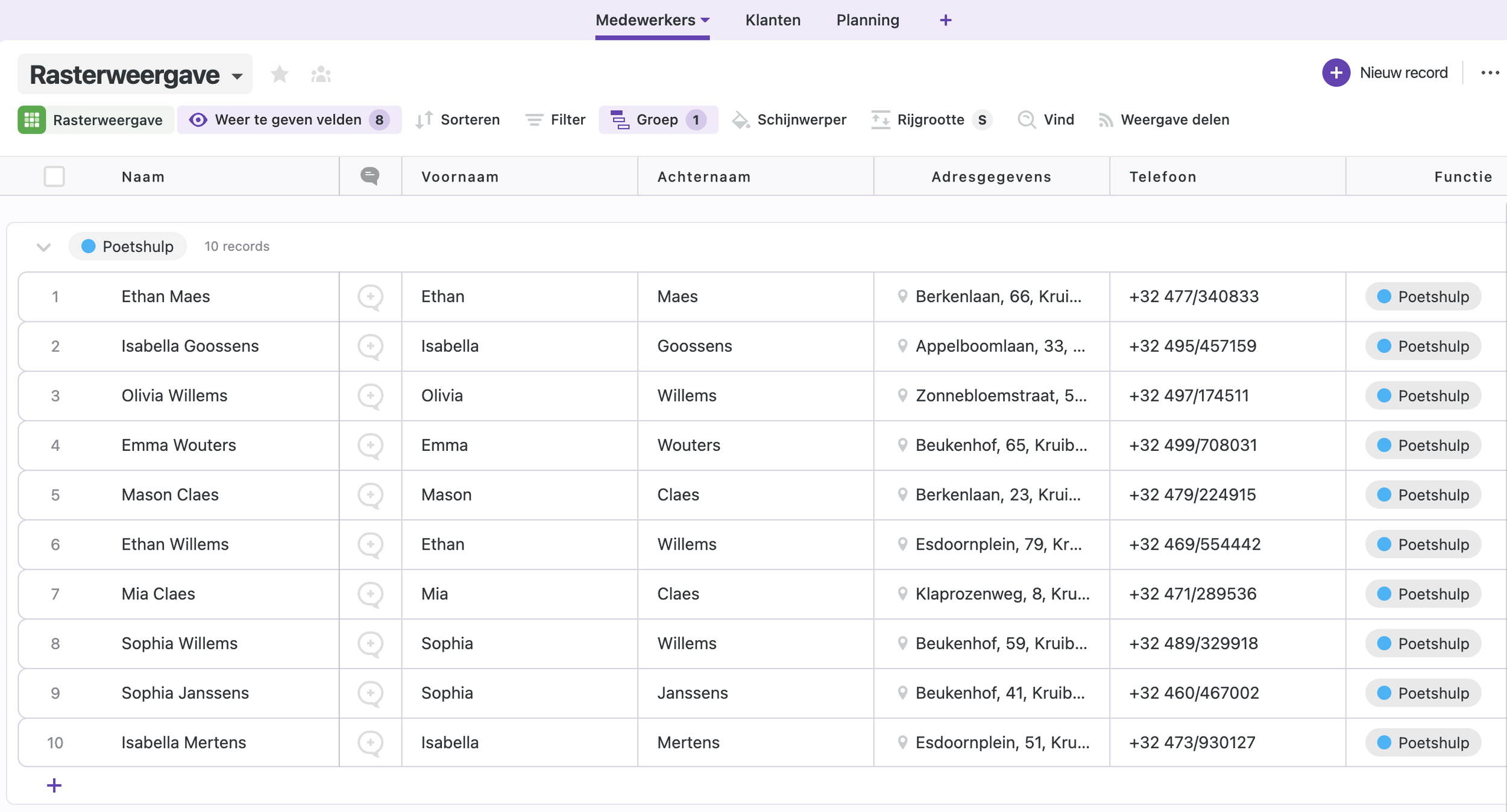Open the Rijgrootte row size dropdown

coord(931,120)
